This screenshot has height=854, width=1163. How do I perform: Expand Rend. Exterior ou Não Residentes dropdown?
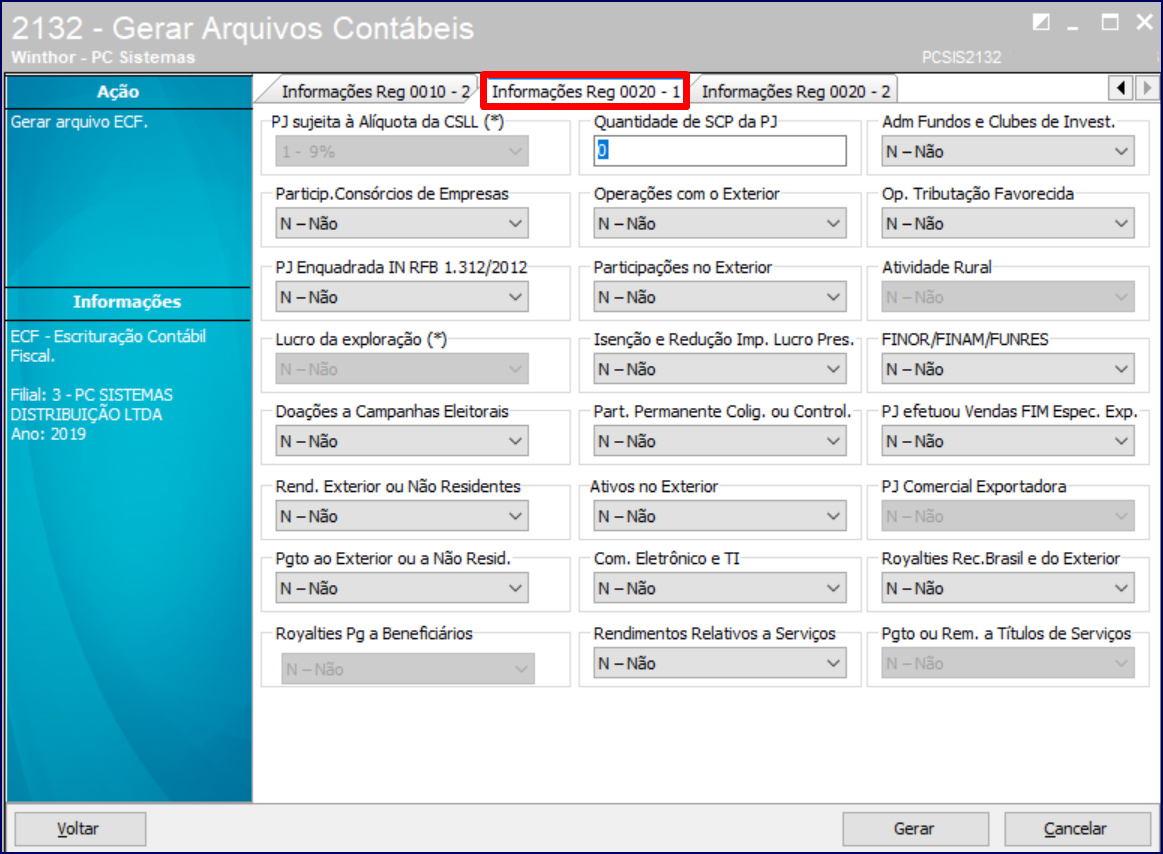tap(402, 516)
